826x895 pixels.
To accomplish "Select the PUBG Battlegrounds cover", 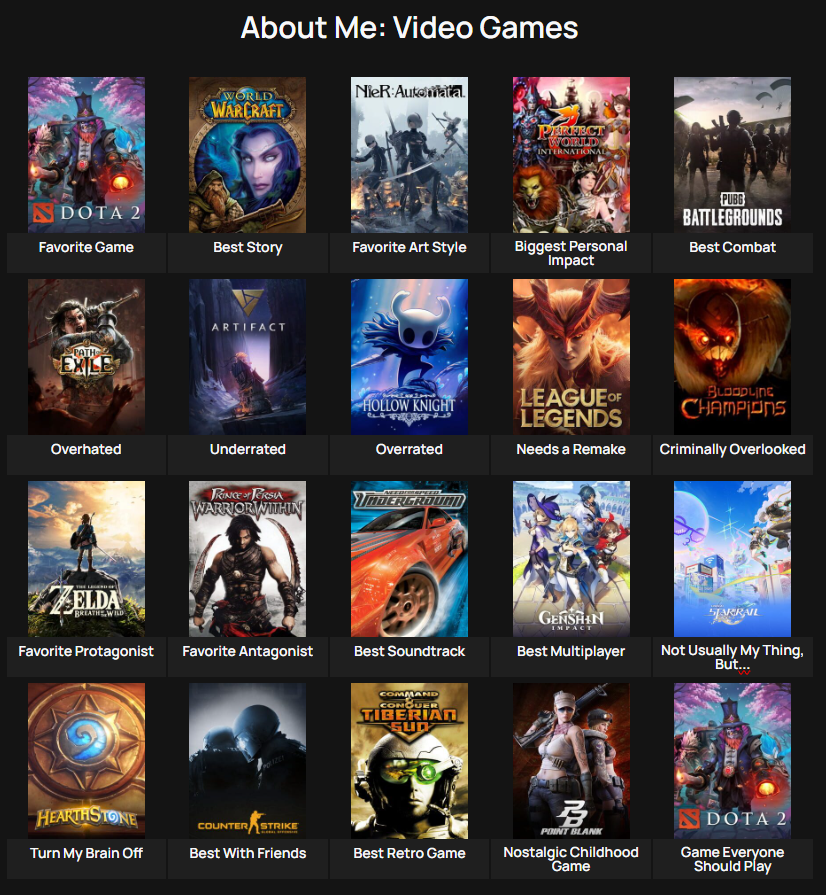I will [x=732, y=155].
